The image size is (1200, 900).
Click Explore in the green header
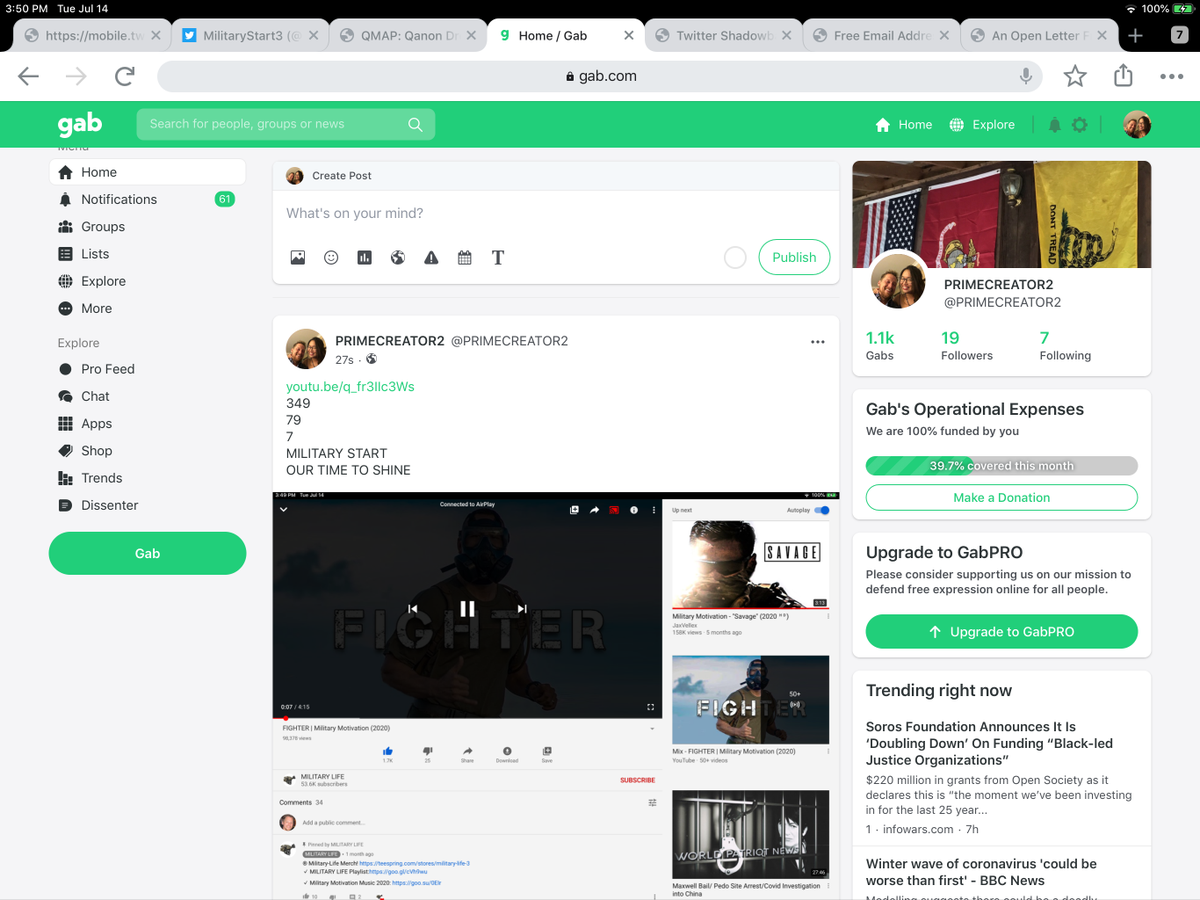[982, 125]
